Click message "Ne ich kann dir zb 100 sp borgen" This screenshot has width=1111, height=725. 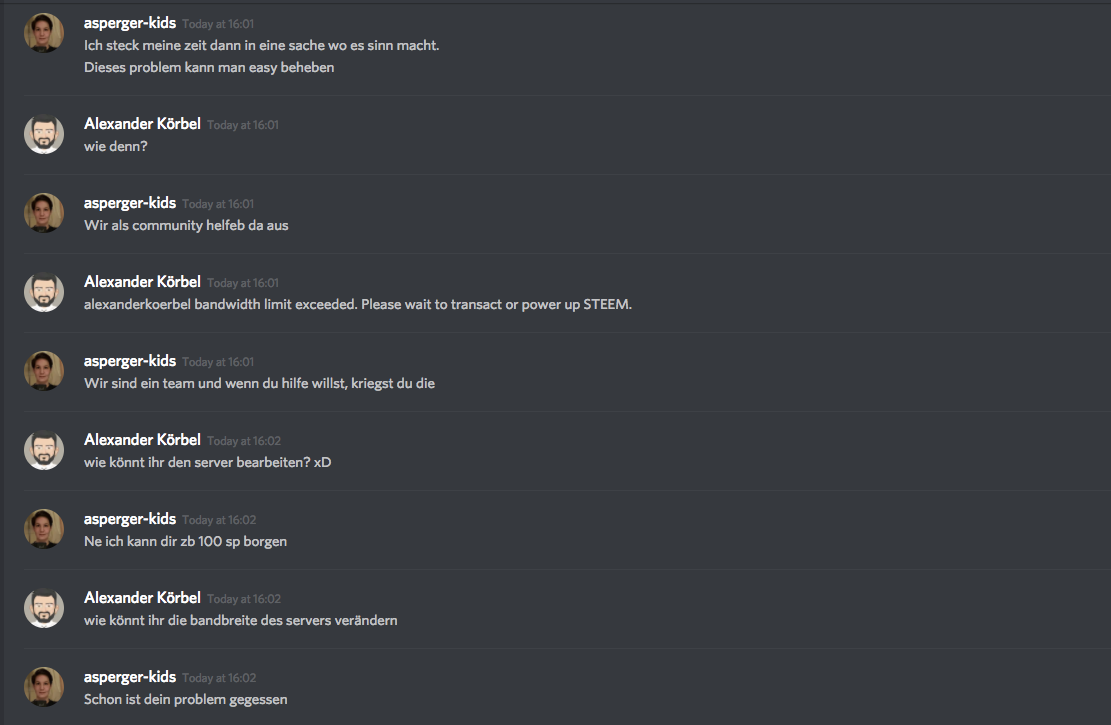[186, 541]
